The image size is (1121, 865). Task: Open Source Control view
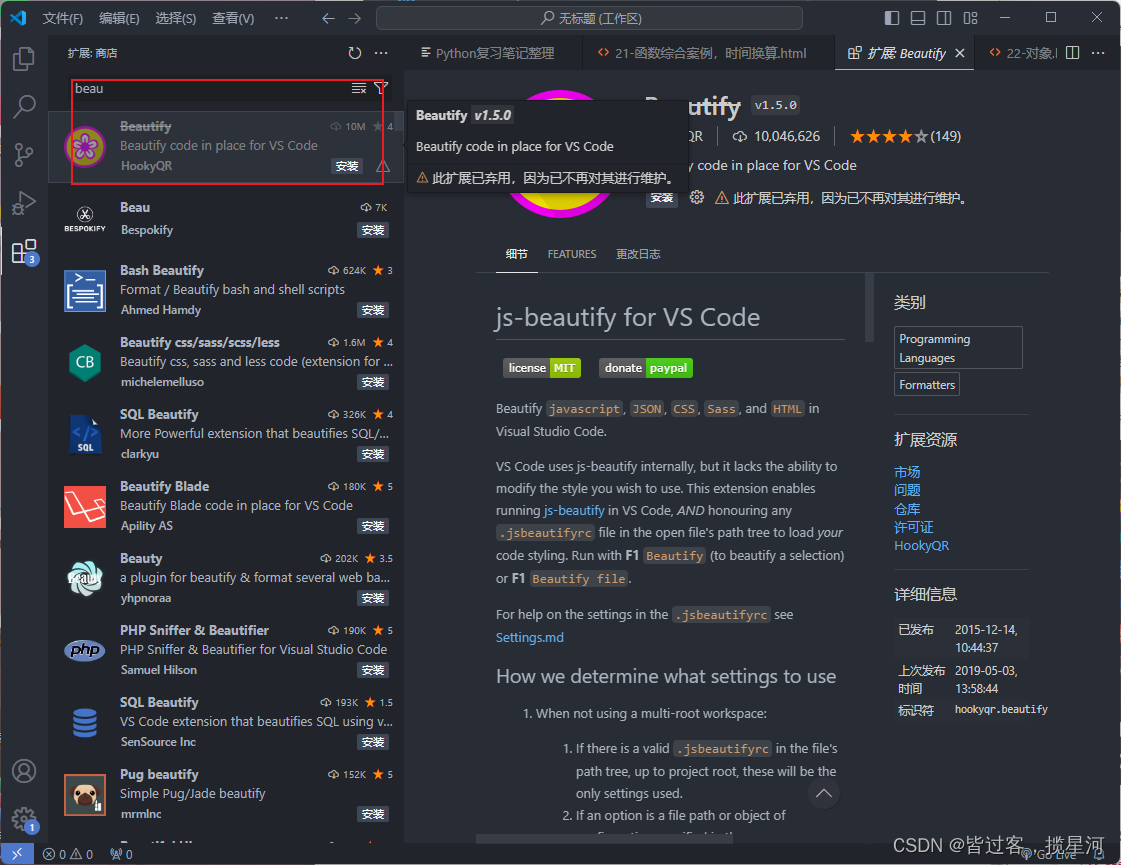[x=24, y=154]
